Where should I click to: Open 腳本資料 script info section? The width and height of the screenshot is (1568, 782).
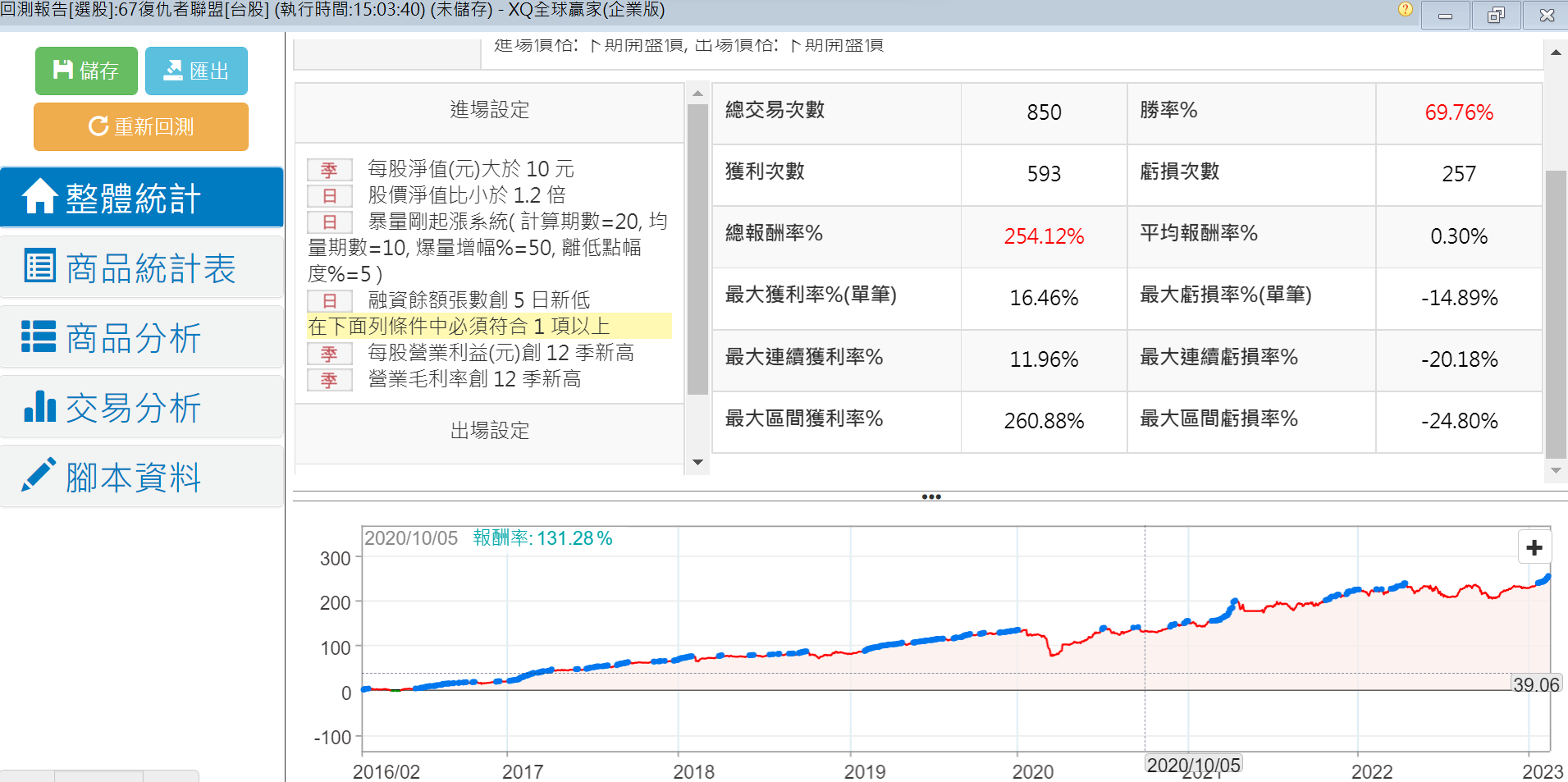click(142, 478)
